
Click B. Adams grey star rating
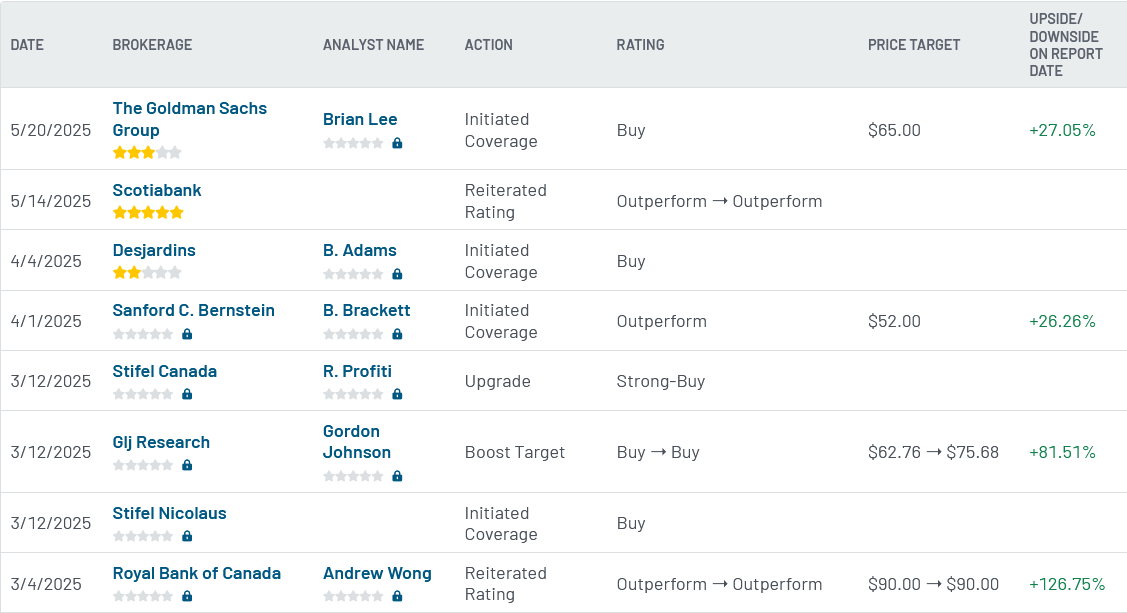point(353,274)
